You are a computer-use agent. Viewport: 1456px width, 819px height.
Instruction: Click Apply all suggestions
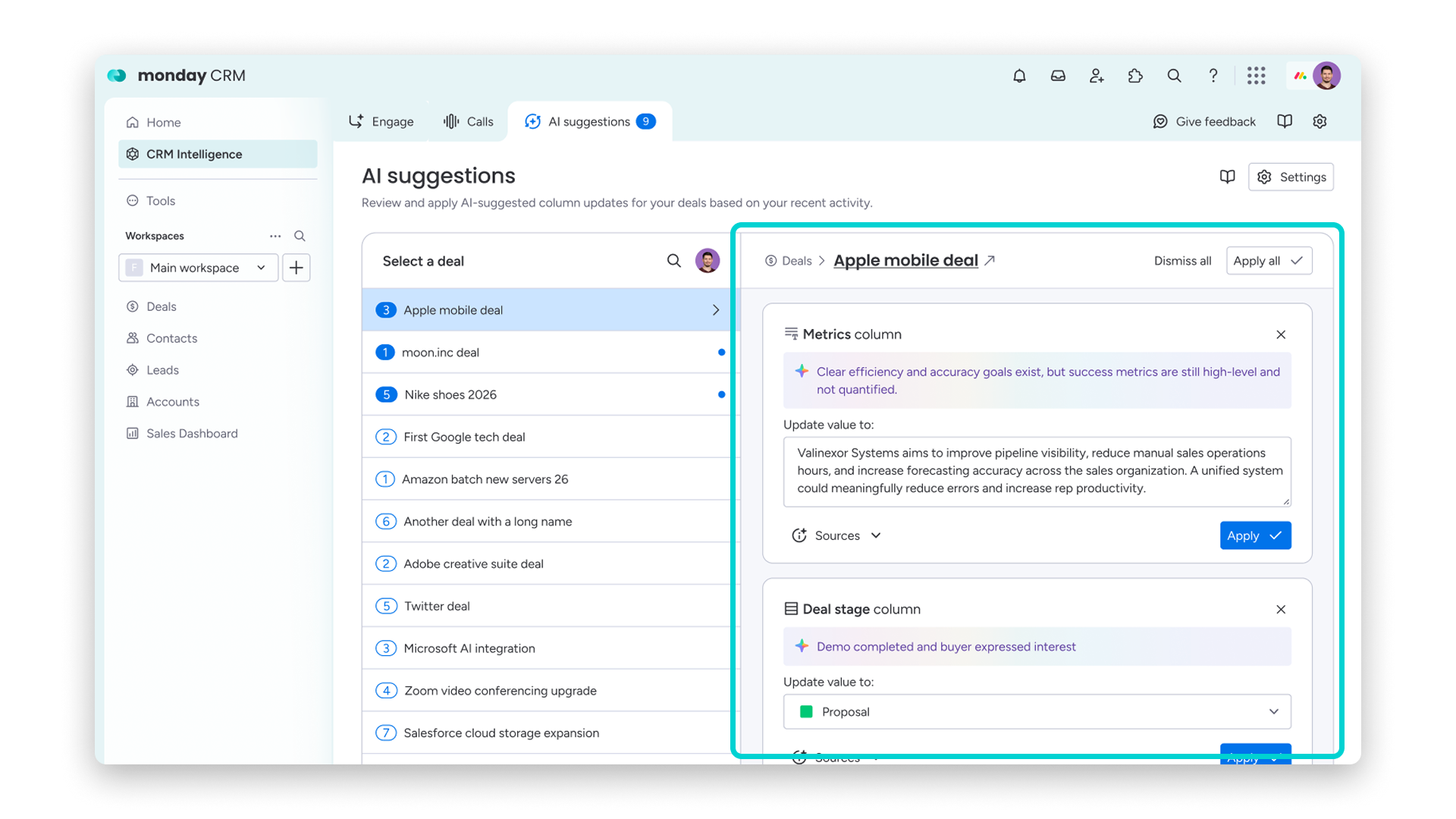[x=1269, y=261]
